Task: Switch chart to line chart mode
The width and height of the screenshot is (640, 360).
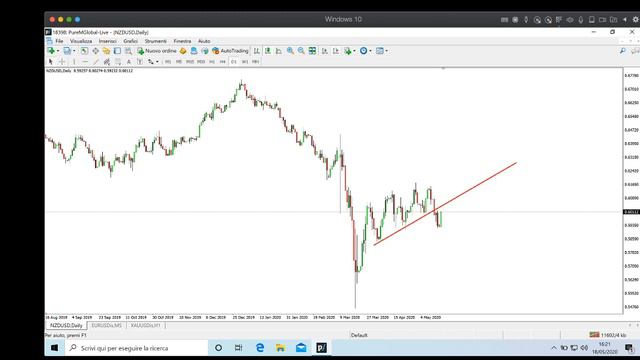Action: click(279, 51)
